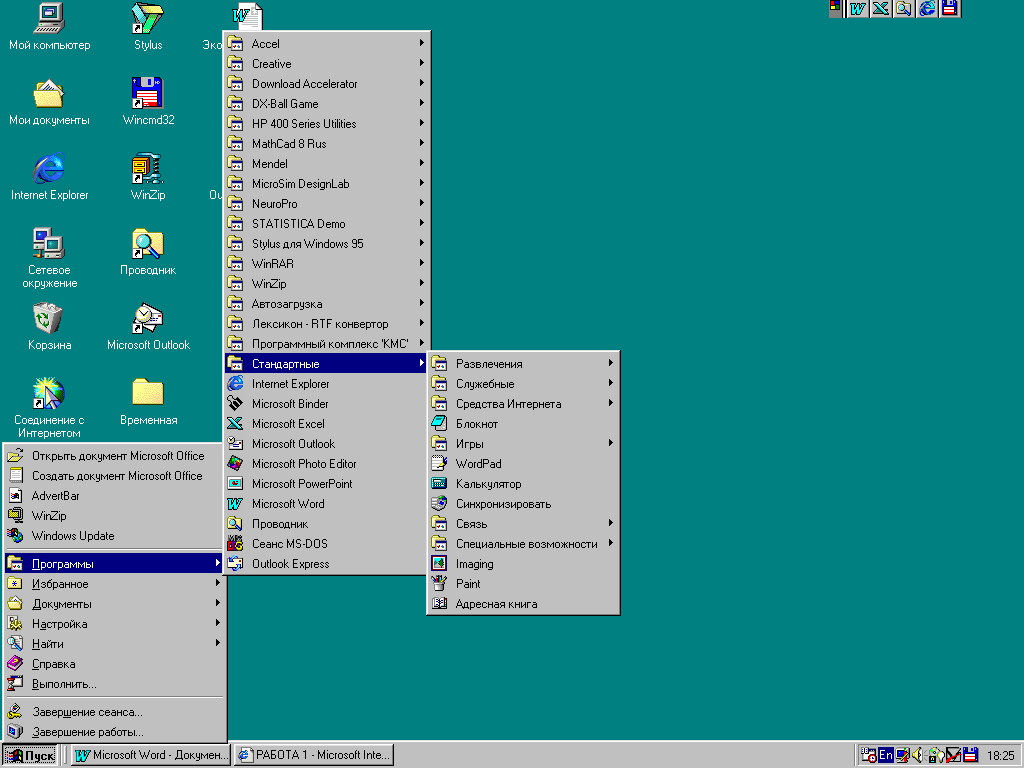Select the Корзина recycle bin icon
Screen dimensions: 1024x768
tap(49, 327)
